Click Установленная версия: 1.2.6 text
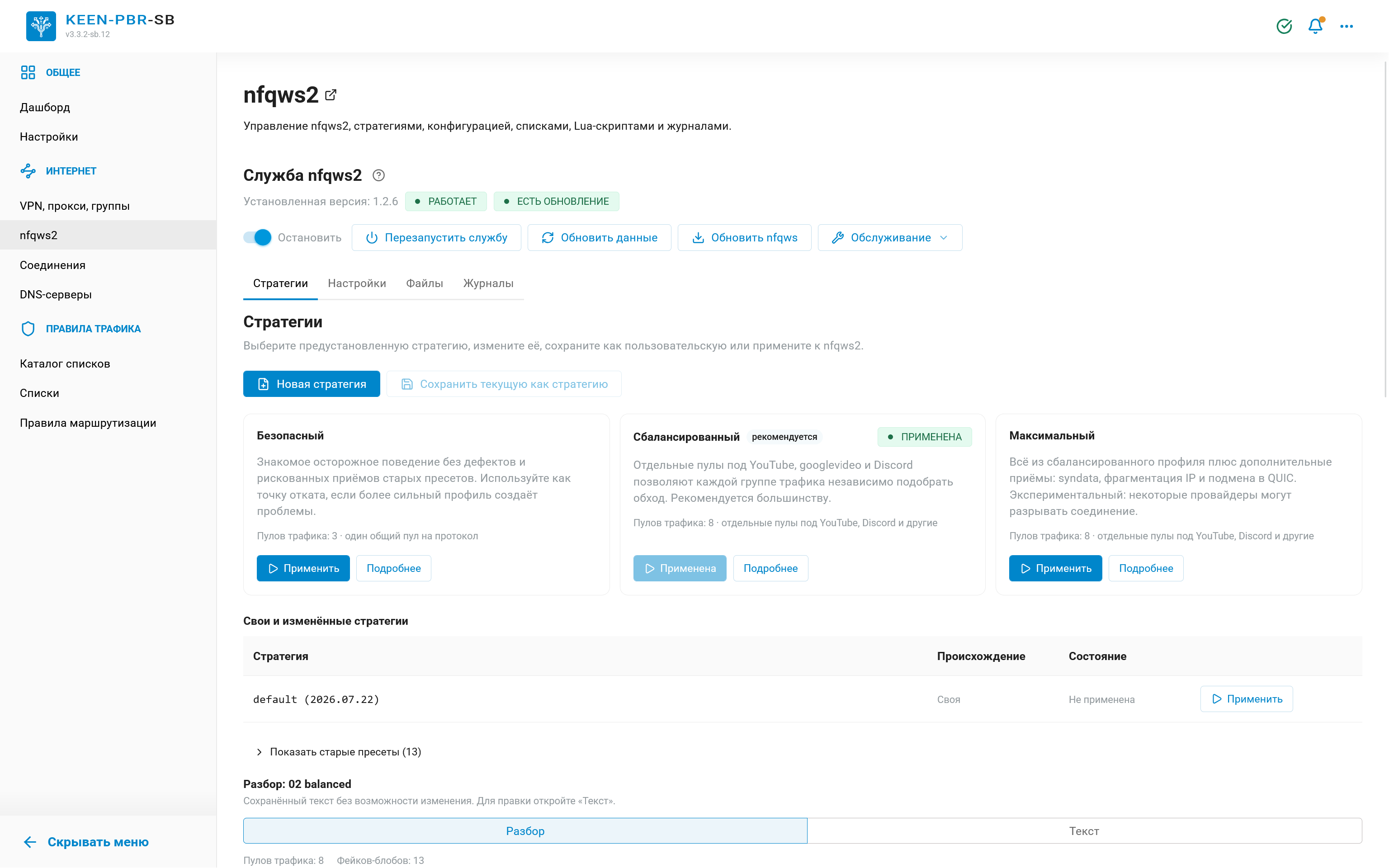This screenshot has height=868, width=1389. coord(320,202)
